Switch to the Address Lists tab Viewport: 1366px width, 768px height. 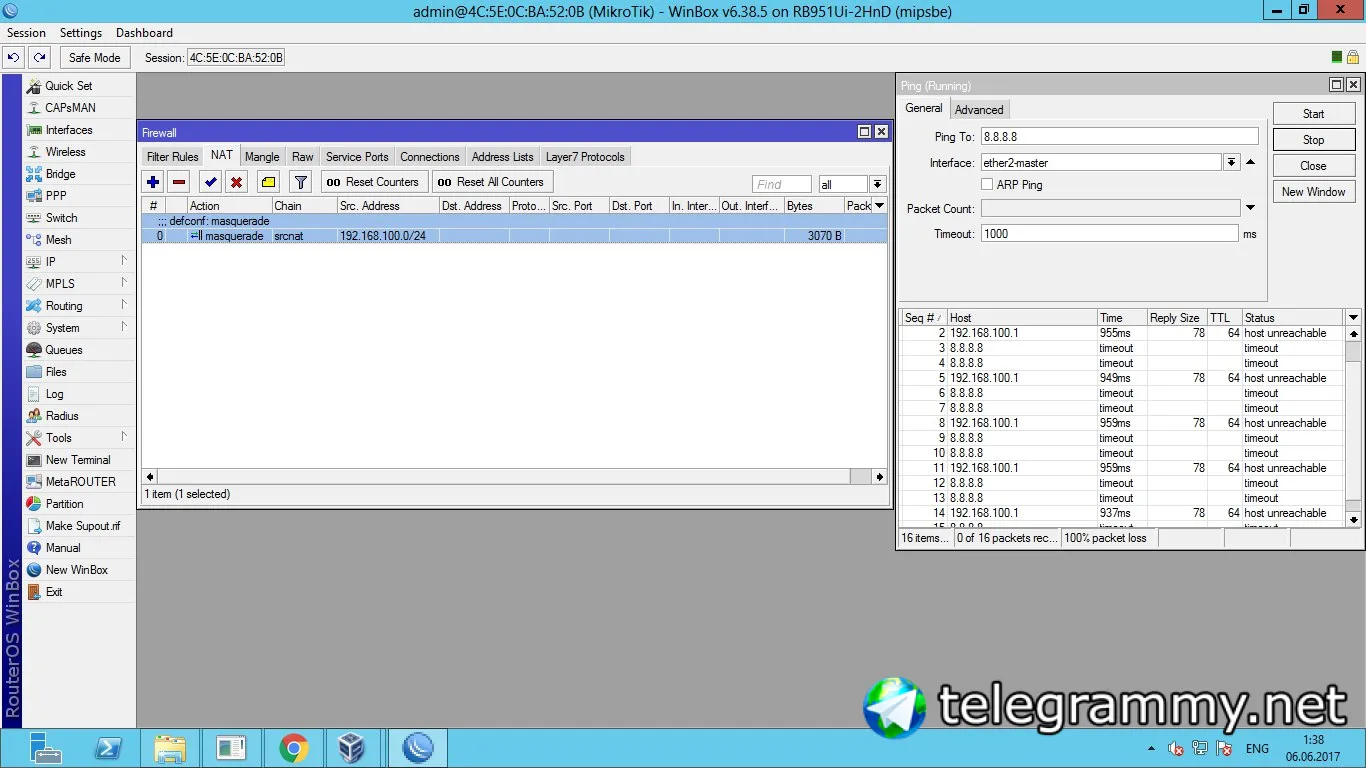pyautogui.click(x=502, y=157)
